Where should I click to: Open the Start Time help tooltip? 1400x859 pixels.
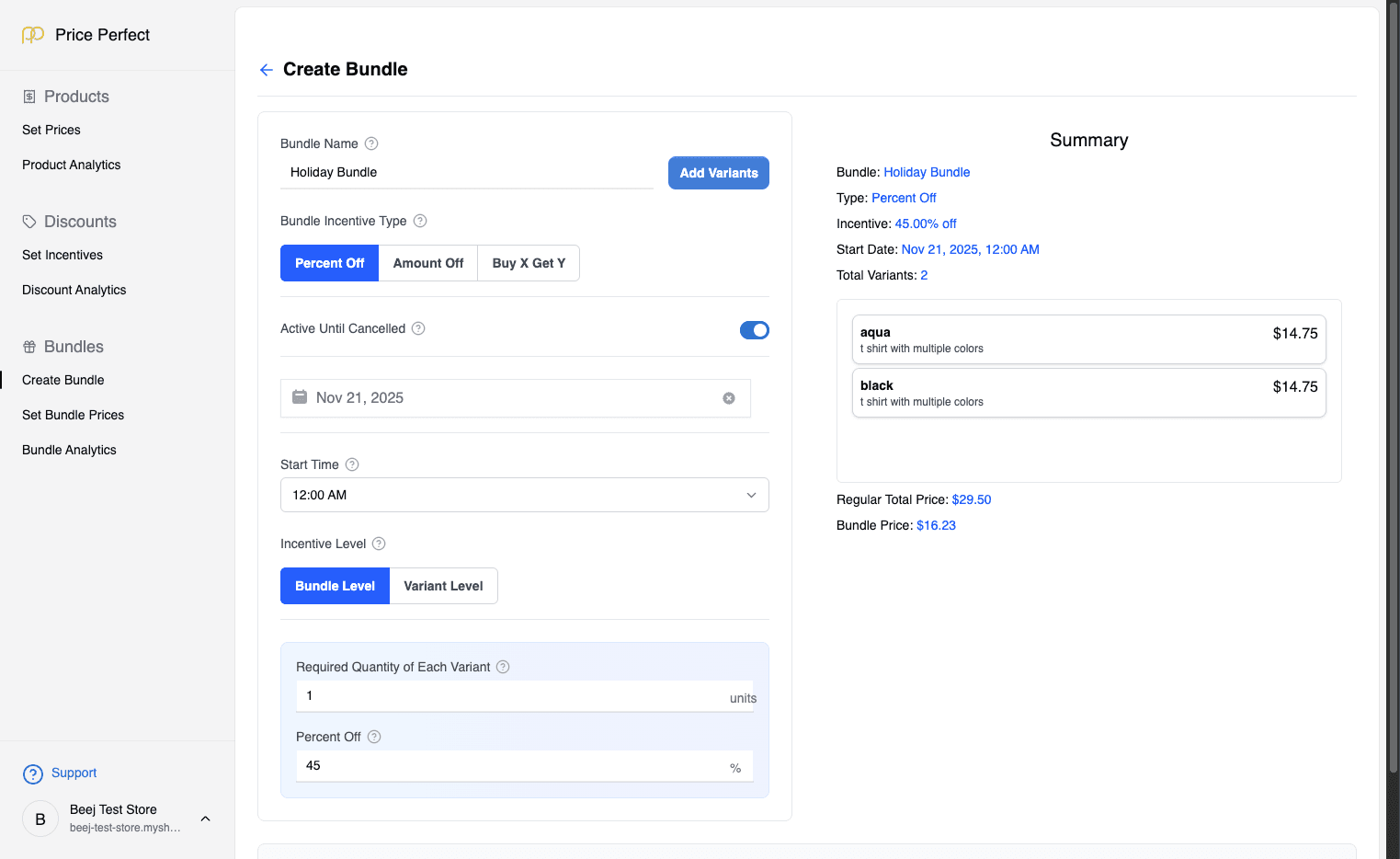[x=352, y=464]
